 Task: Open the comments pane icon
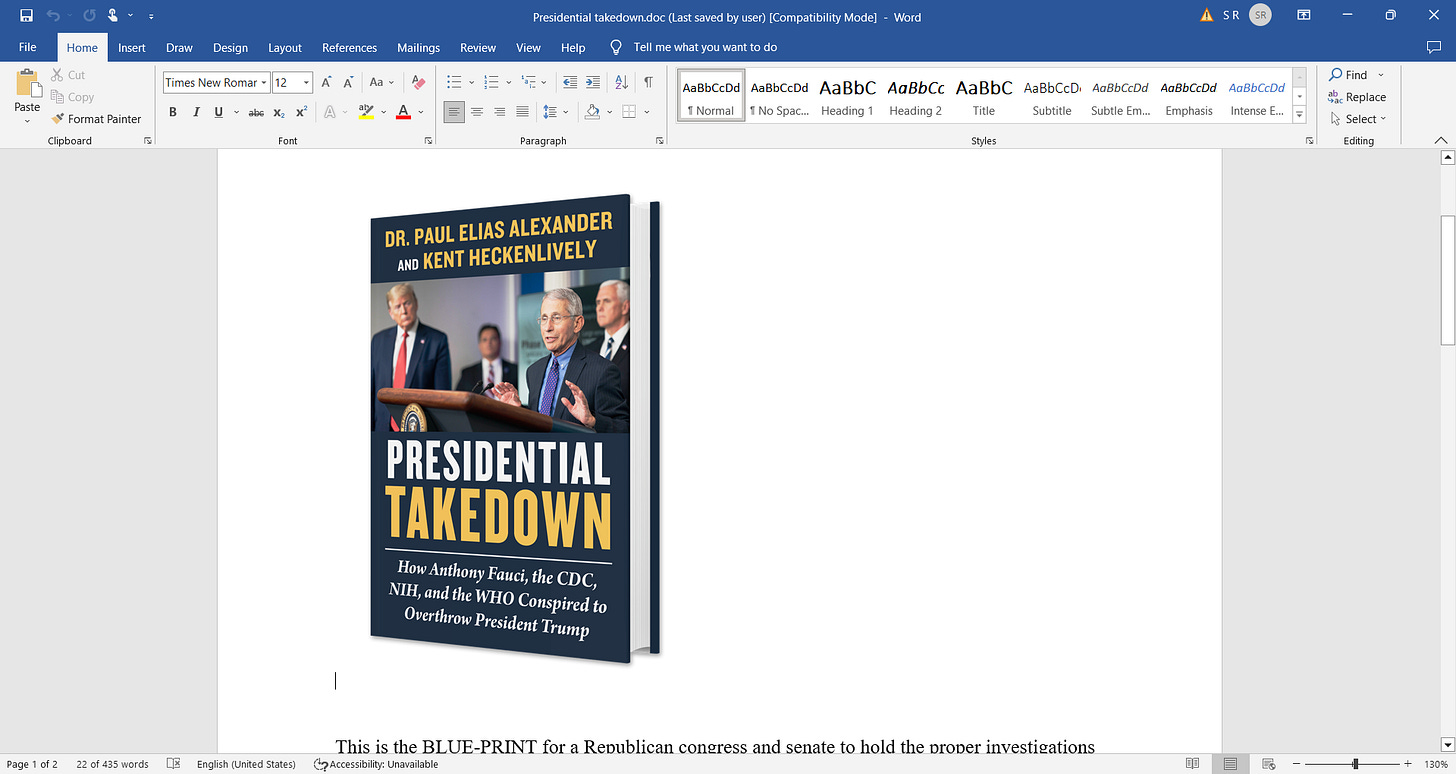(x=1434, y=47)
